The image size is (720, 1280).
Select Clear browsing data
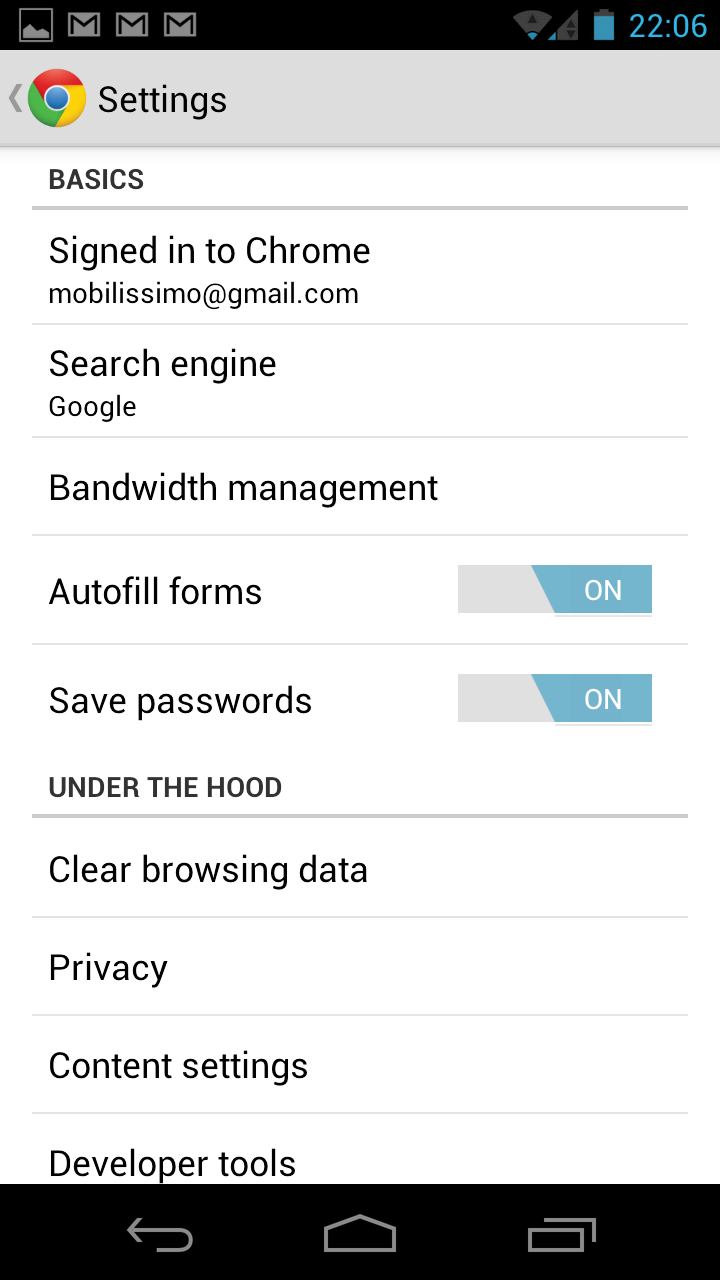[360, 869]
